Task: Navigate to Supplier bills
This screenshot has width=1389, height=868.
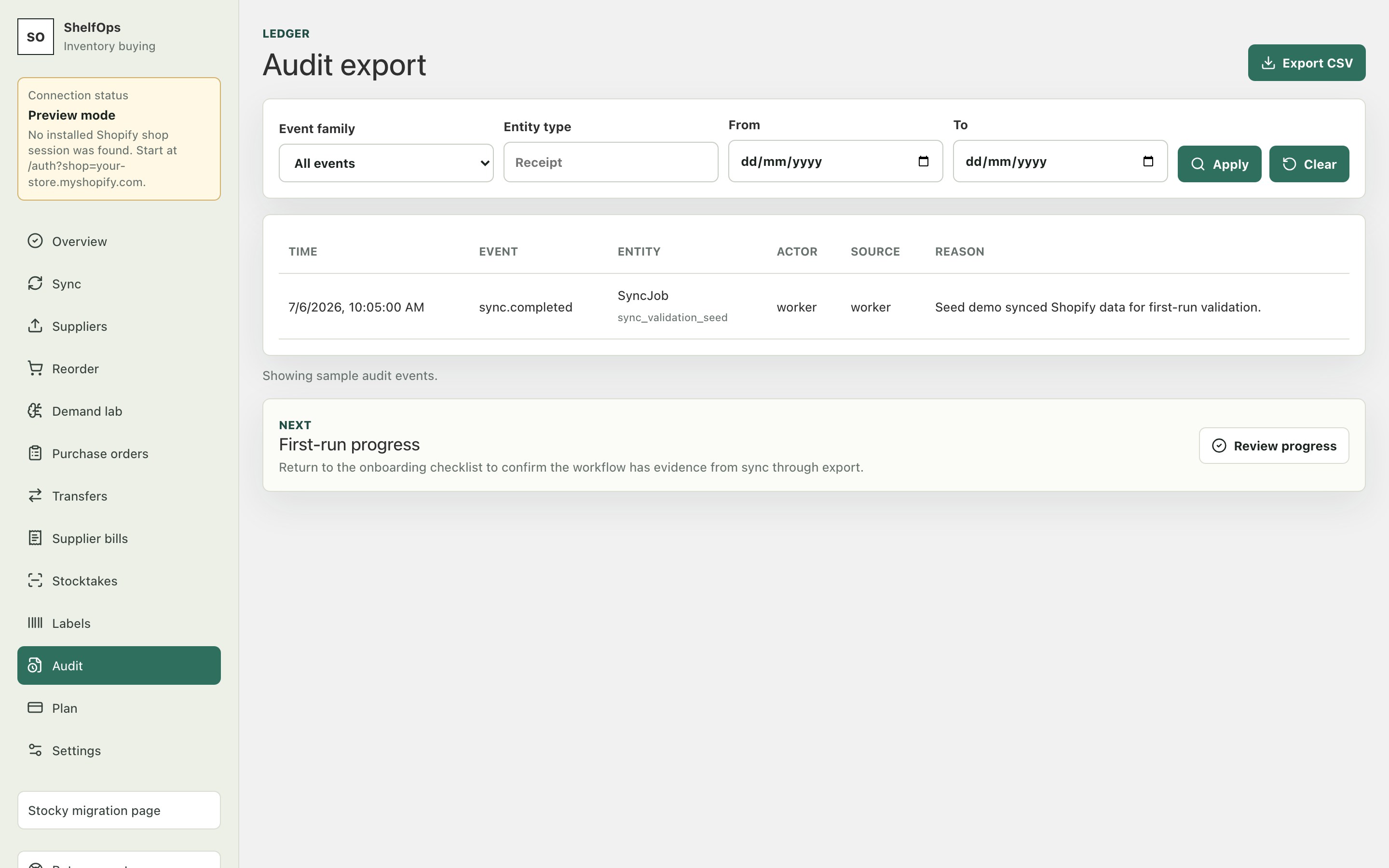Action: [x=119, y=539]
